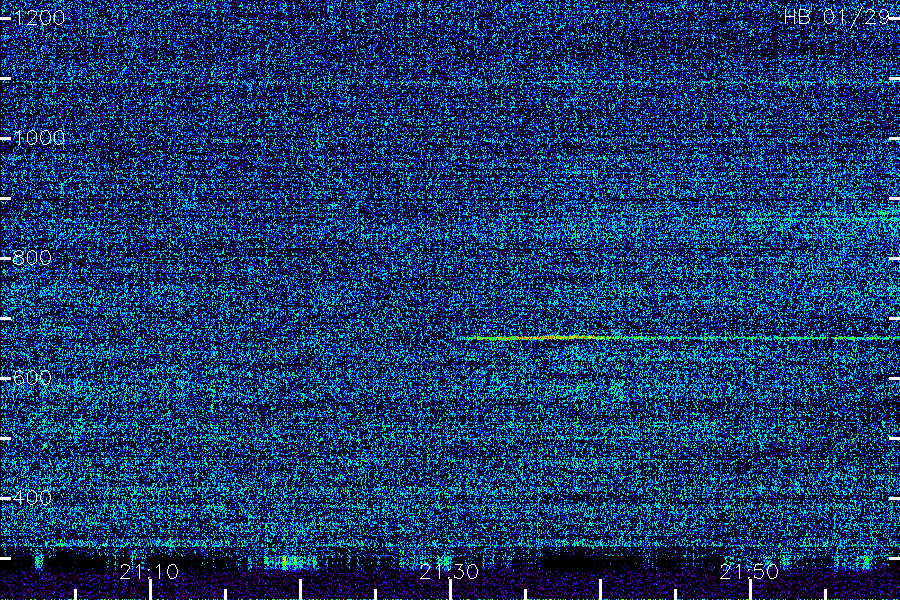Click the 21:10 time axis label
Screen dimensions: 900x600
pyautogui.click(x=149, y=571)
